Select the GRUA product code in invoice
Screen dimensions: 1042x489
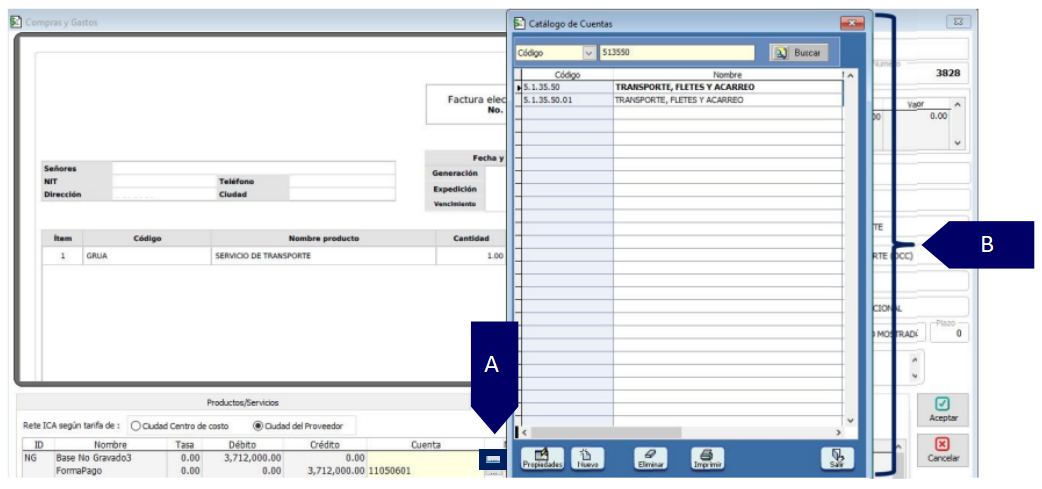tap(96, 256)
